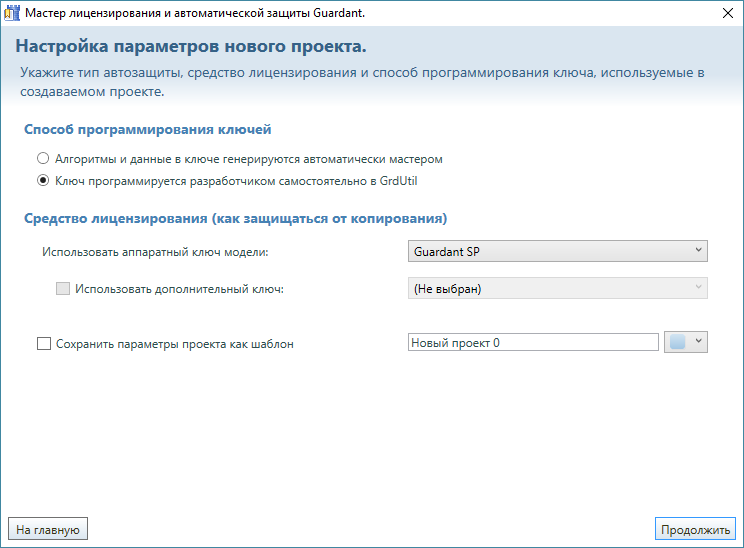This screenshot has height=548, width=744.
Task: Click the heading "Настройка параметров нового проекта"
Action: [191, 48]
